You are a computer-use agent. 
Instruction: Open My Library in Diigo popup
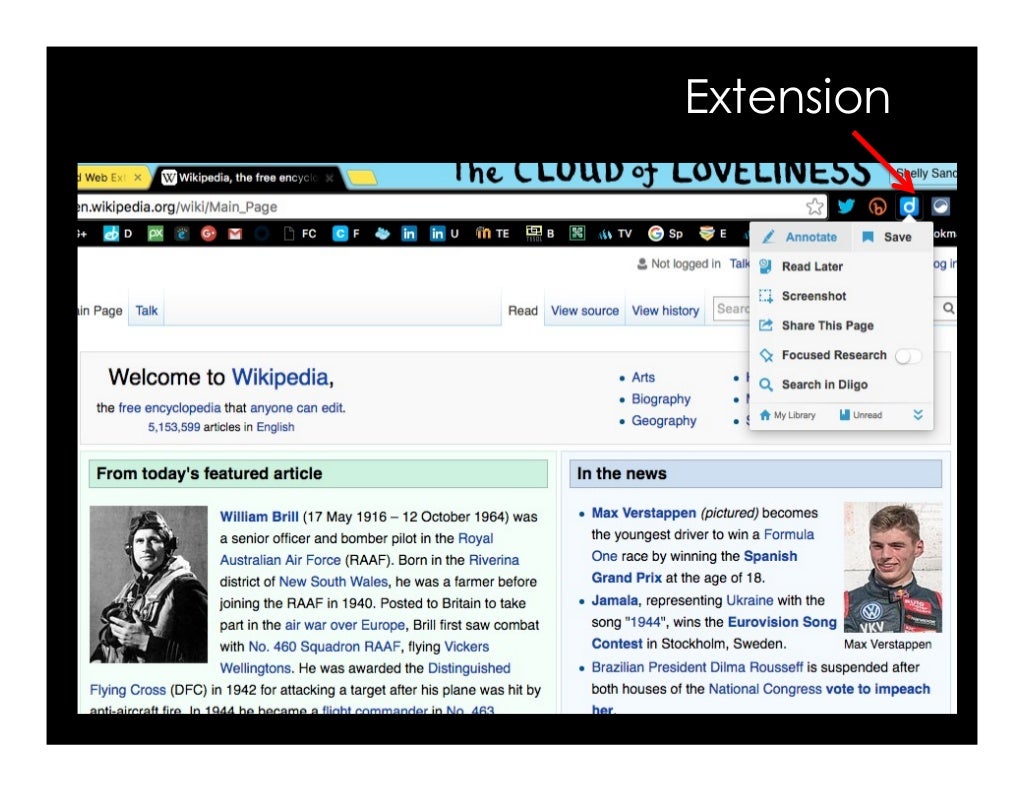[788, 415]
